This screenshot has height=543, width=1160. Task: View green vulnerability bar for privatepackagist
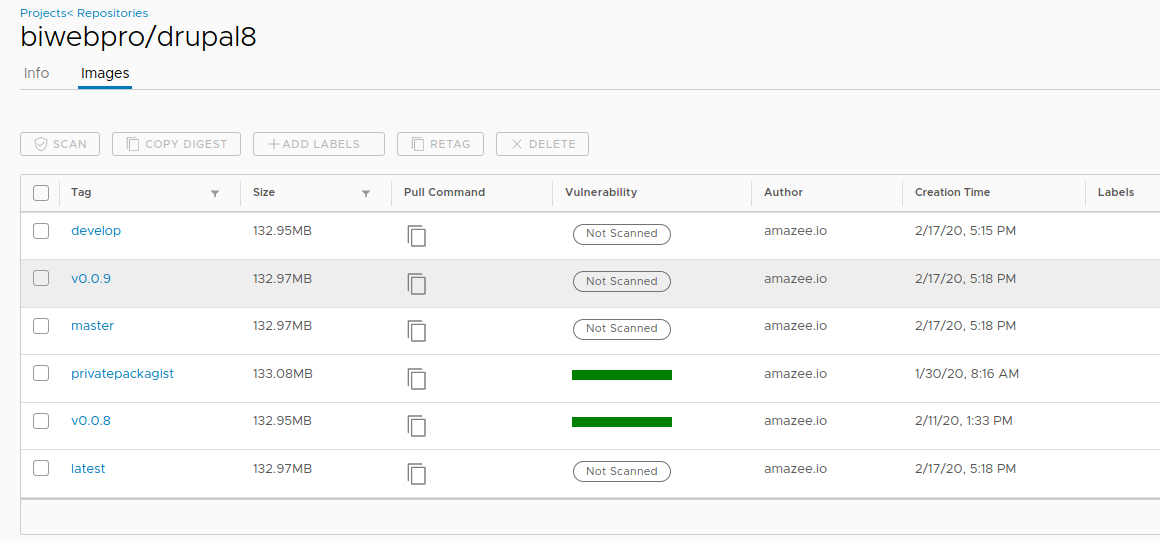coord(621,375)
